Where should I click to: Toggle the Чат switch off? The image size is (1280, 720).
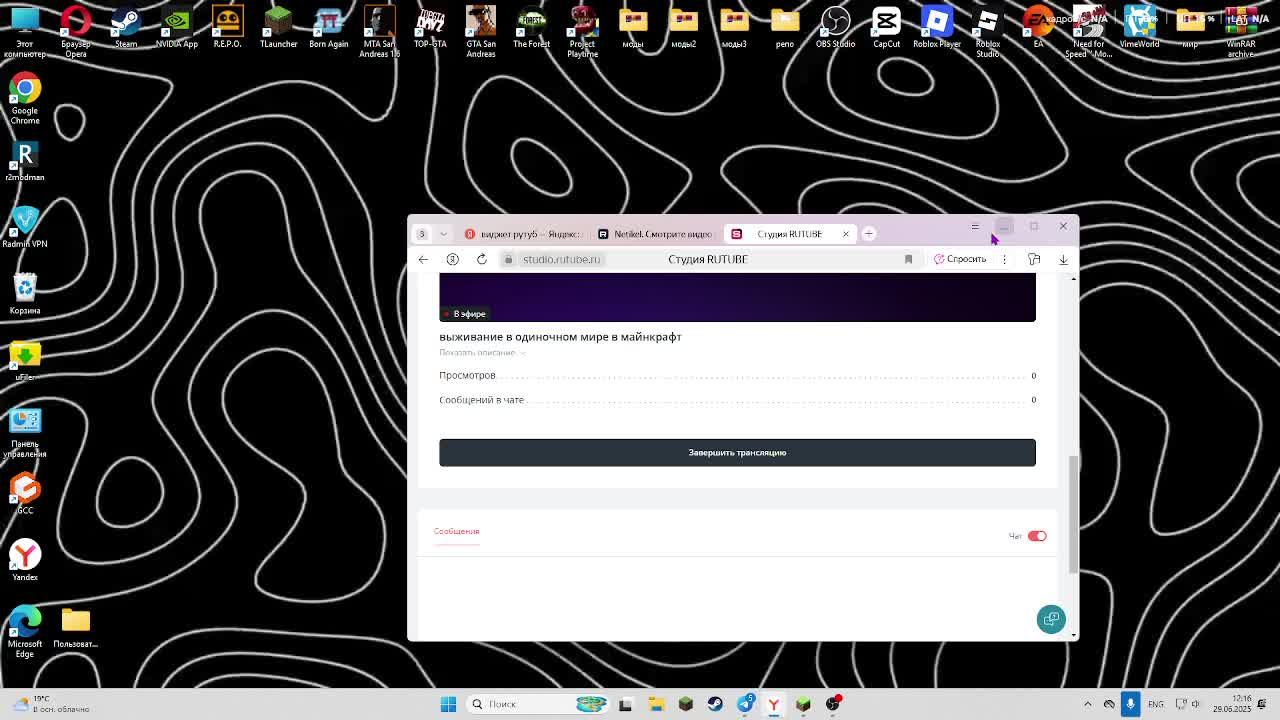[x=1037, y=536]
